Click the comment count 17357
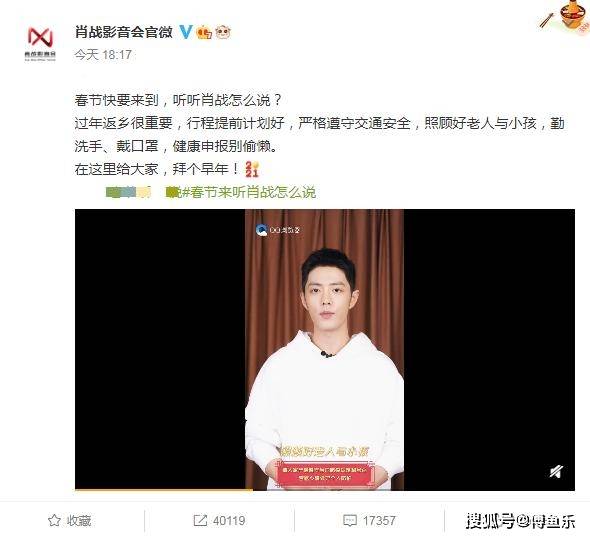Viewport: 590px width, 538px height. (379, 521)
